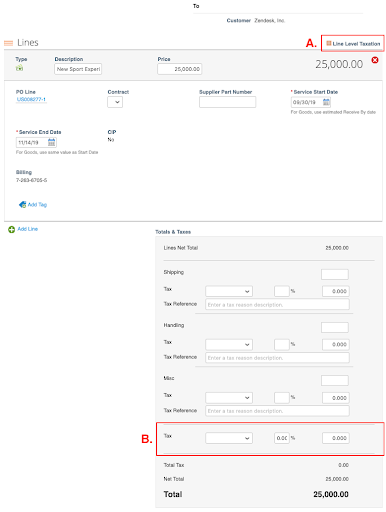This screenshot has width=386, height=512.
Task: Edit the Description field New Sport Experi
Action: 78,69
